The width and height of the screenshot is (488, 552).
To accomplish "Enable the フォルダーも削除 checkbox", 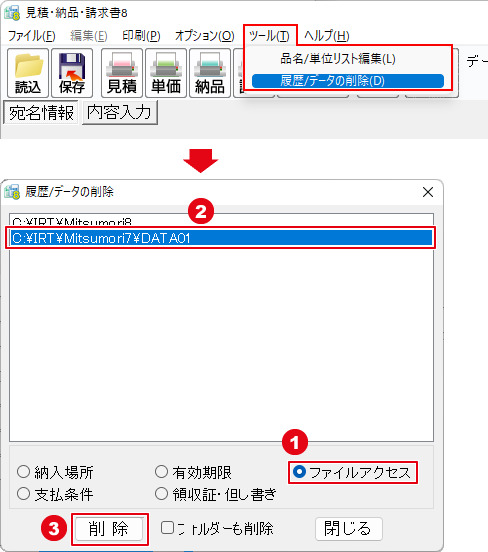I will pyautogui.click(x=167, y=528).
